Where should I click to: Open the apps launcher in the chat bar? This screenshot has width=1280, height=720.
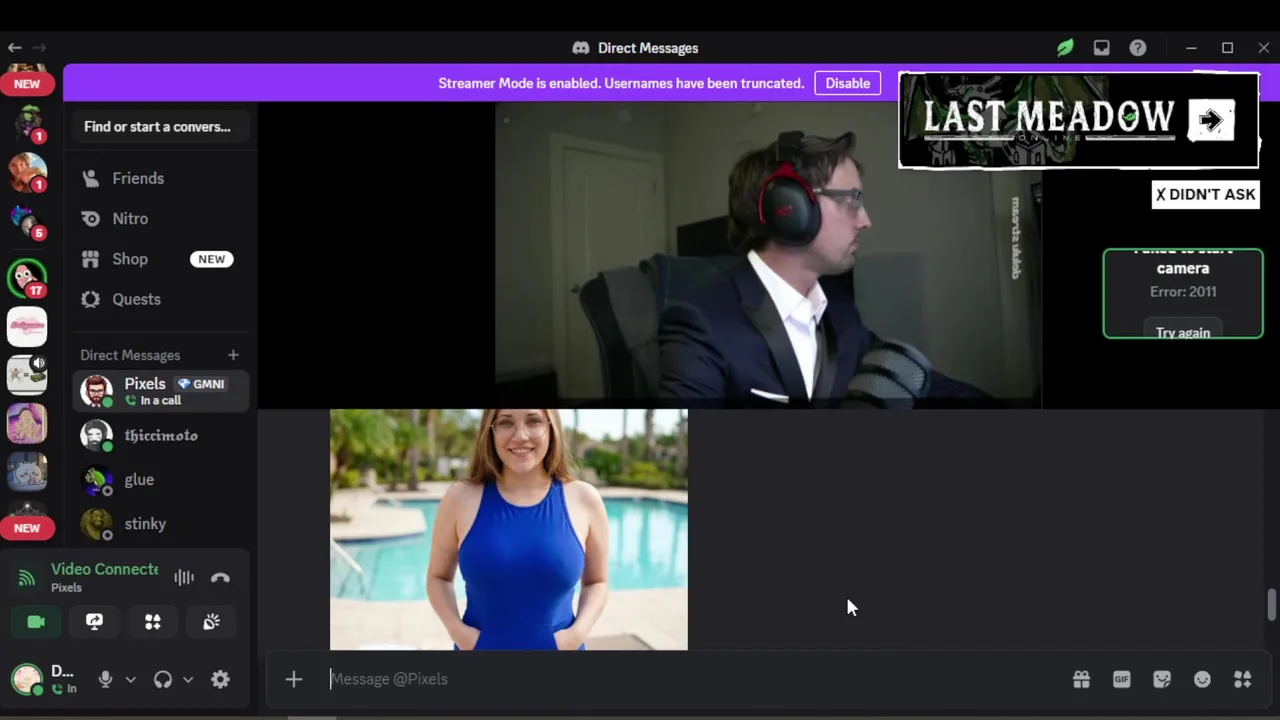coord(1243,679)
